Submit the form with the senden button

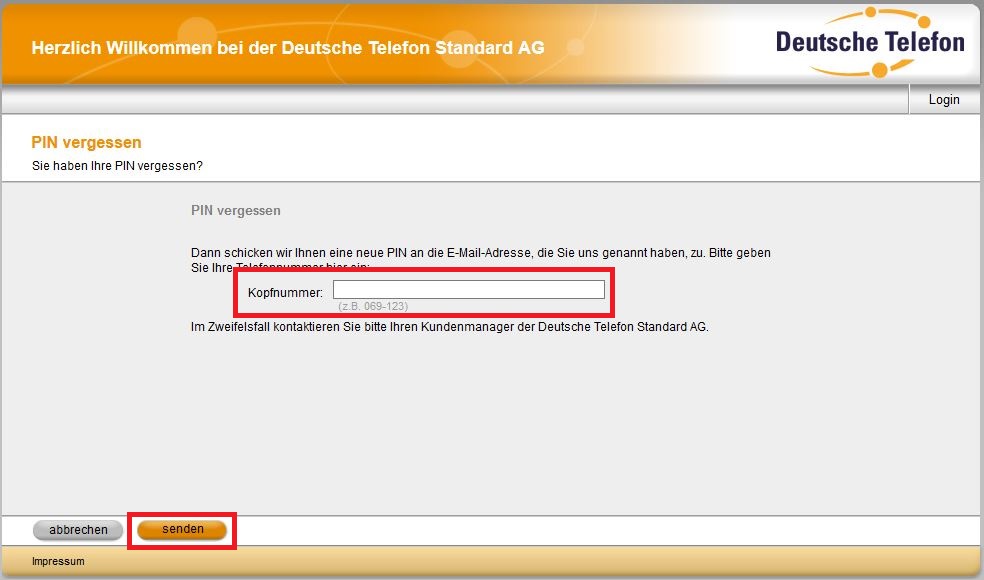(x=182, y=529)
